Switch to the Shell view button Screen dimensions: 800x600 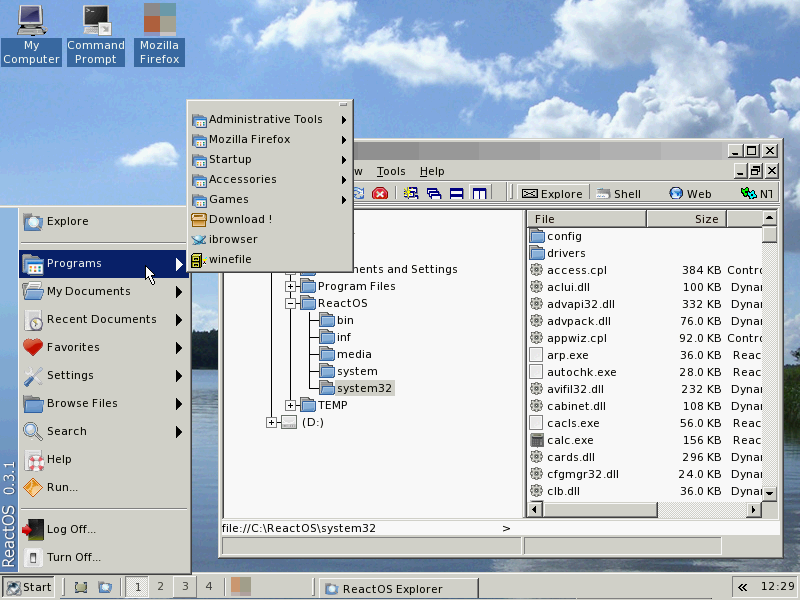pyautogui.click(x=618, y=194)
